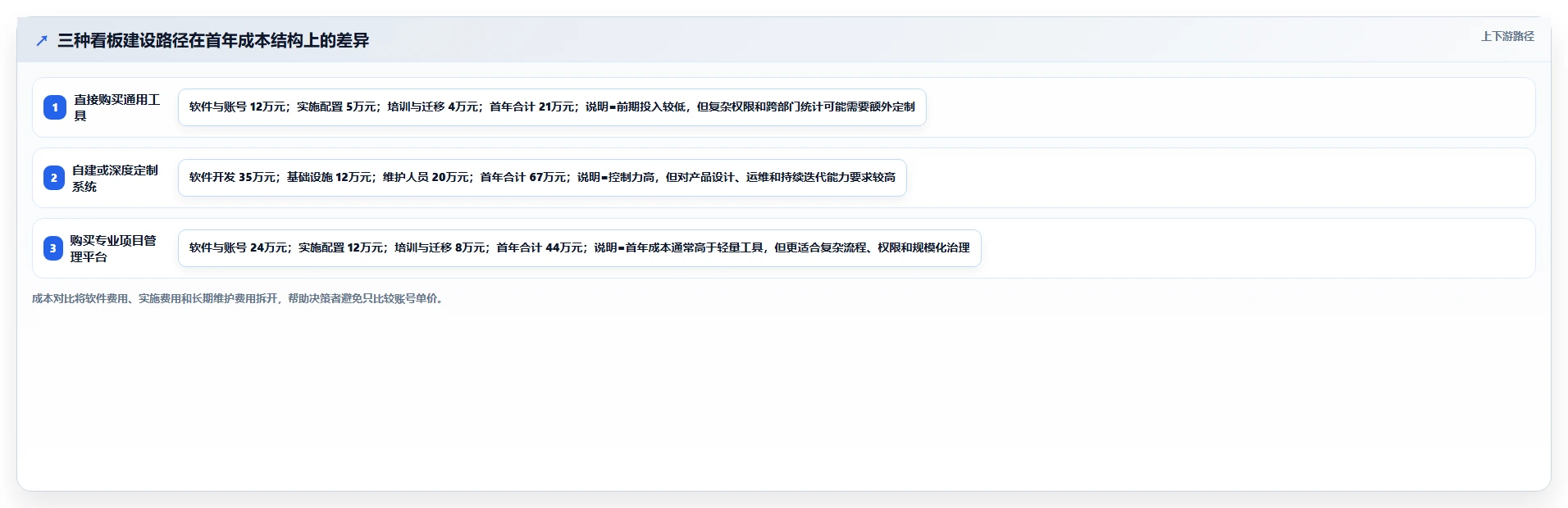Select the 自建或深度定制系统 row label

point(116,178)
